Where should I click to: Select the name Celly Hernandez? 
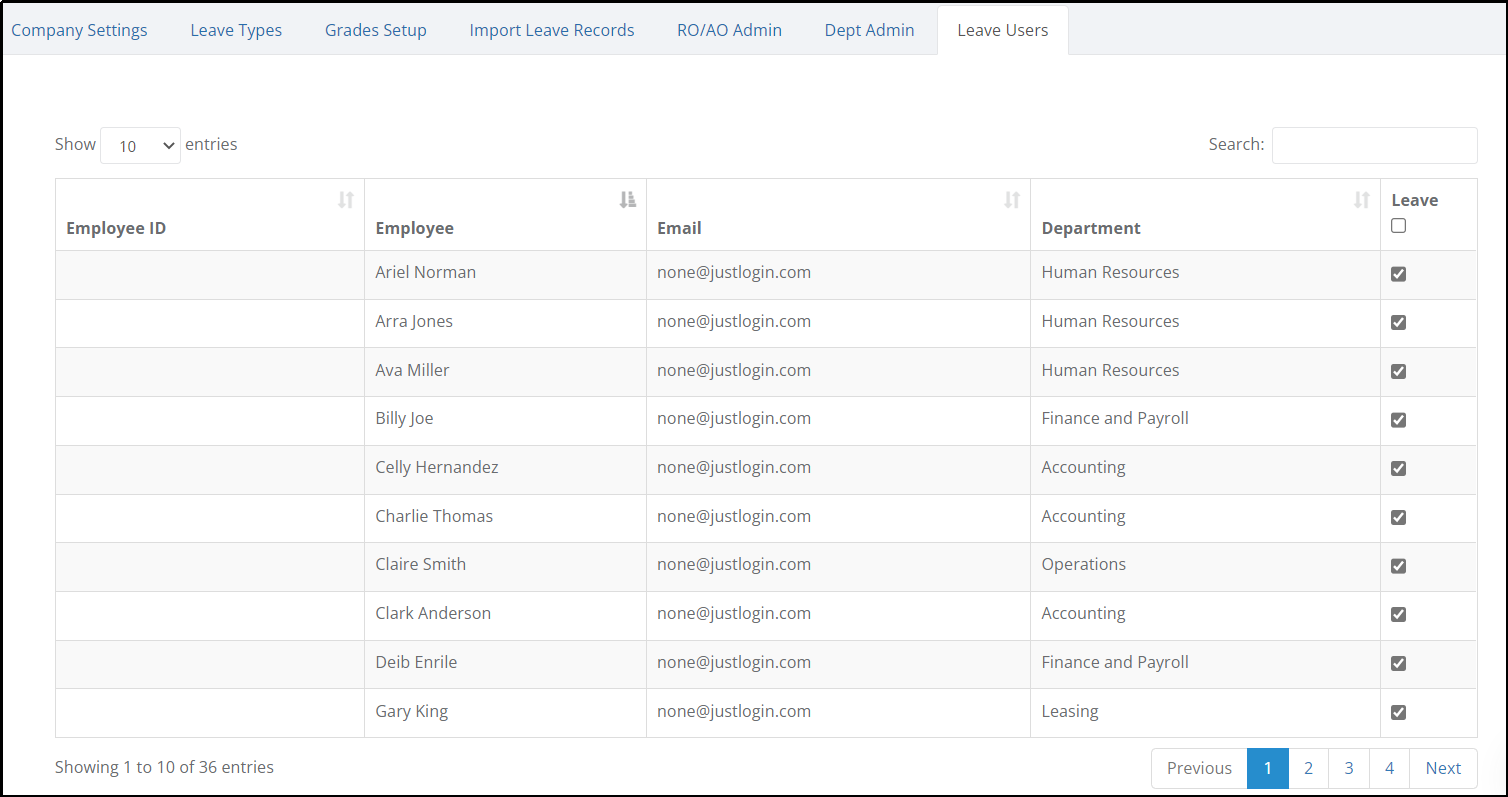click(x=437, y=467)
